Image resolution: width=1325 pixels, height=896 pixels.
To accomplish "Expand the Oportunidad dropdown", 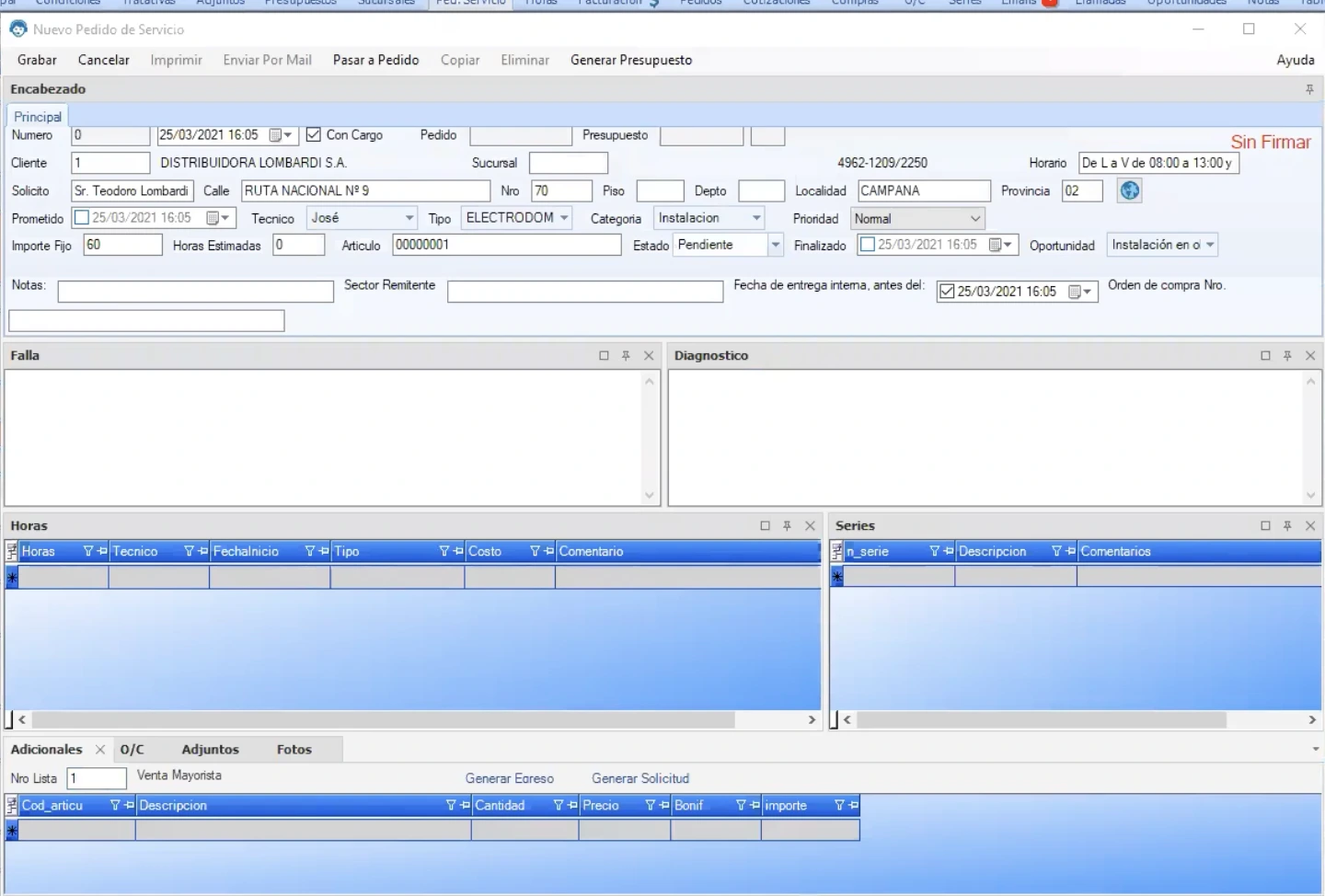I will point(1210,245).
